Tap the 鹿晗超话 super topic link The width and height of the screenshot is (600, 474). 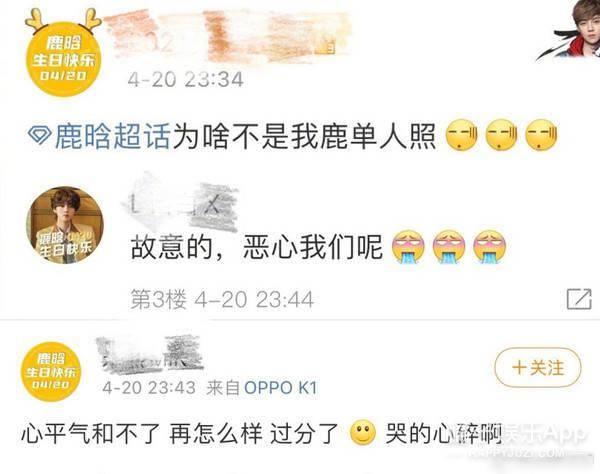(x=113, y=137)
